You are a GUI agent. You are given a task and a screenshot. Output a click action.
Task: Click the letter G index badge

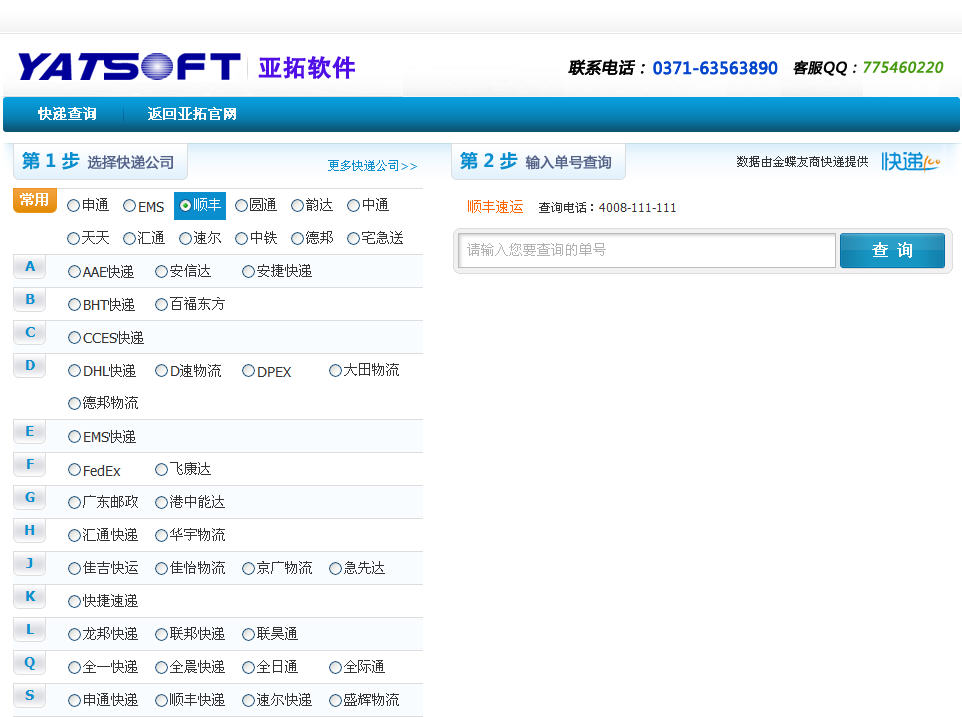click(30, 498)
